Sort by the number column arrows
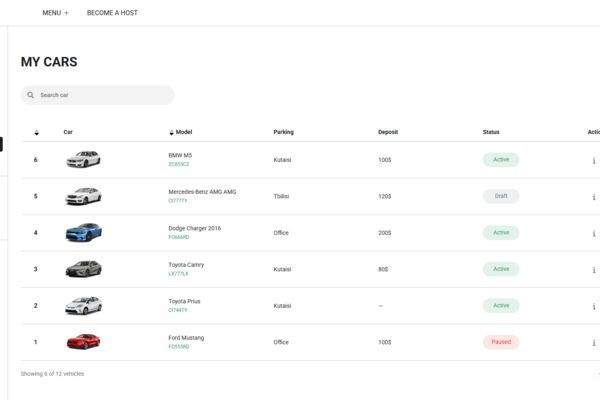This screenshot has width=600, height=400. (x=37, y=132)
